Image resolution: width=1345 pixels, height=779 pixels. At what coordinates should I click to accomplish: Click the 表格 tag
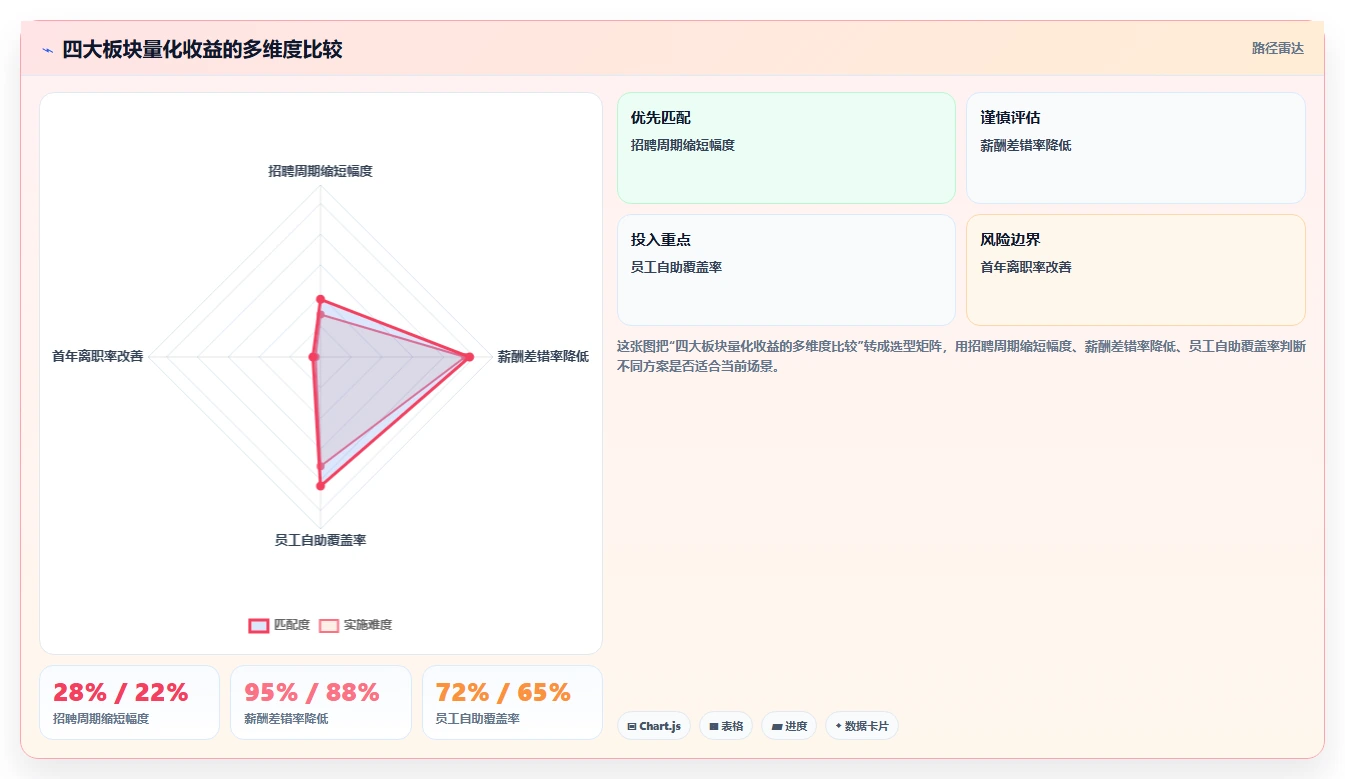coord(726,726)
